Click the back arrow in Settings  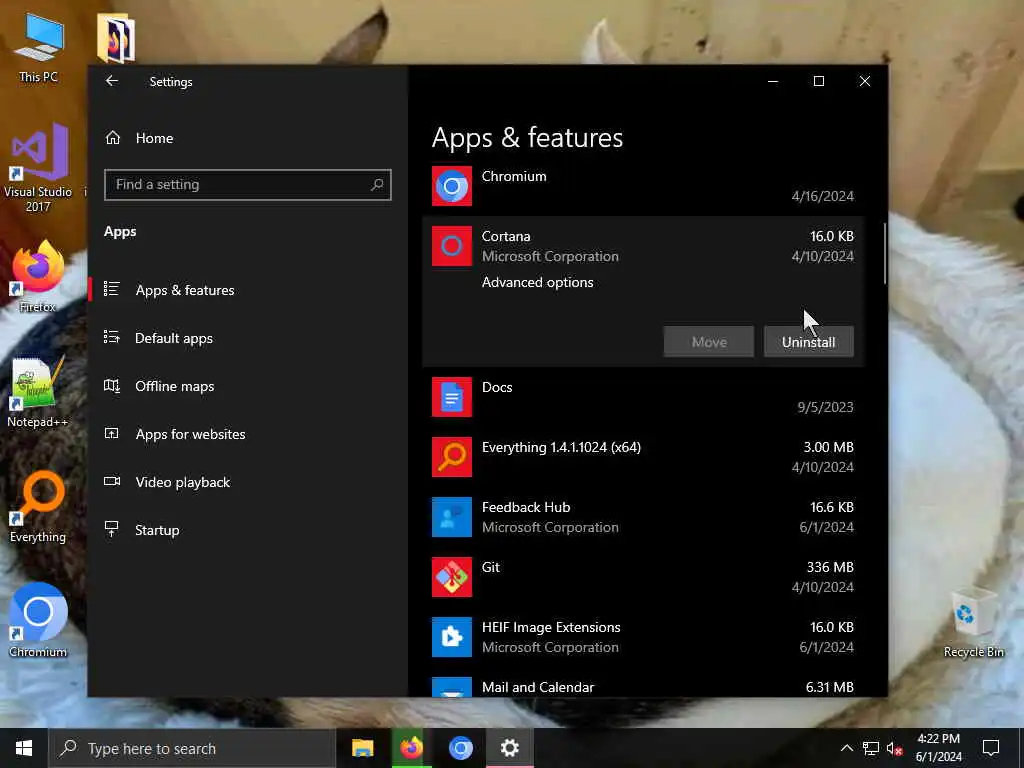coord(112,81)
